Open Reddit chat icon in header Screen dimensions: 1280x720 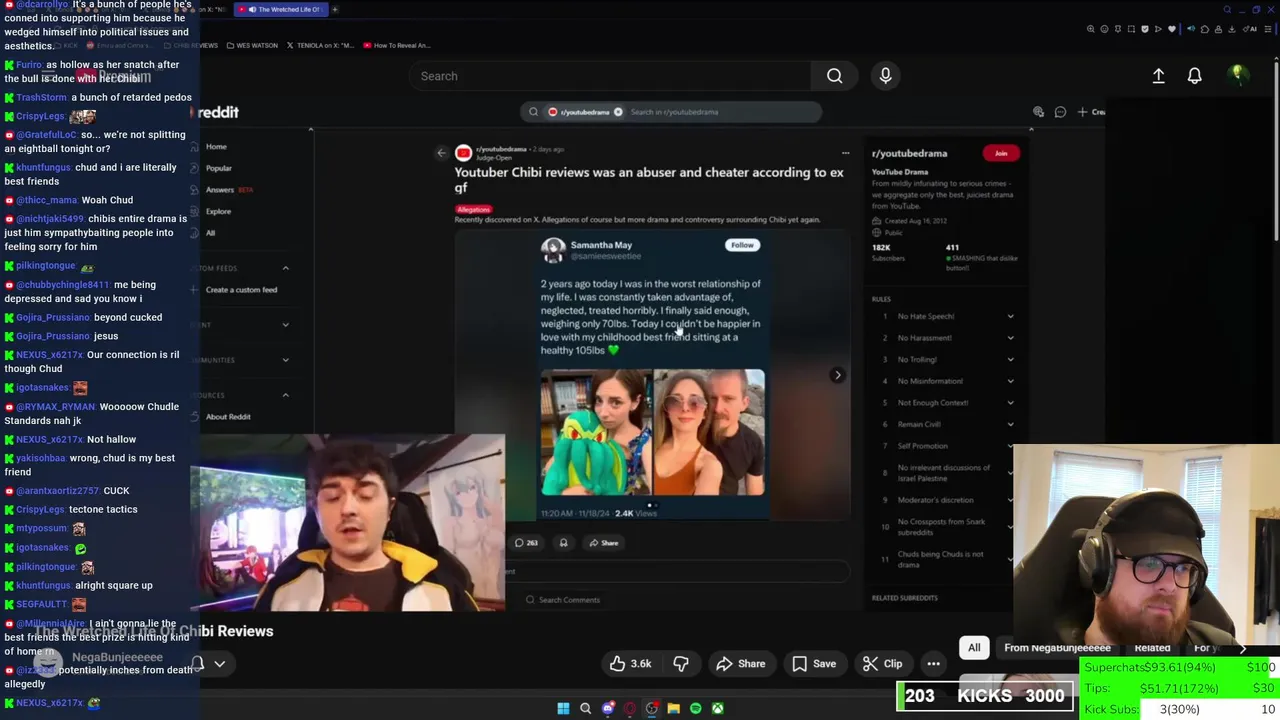(x=1060, y=112)
